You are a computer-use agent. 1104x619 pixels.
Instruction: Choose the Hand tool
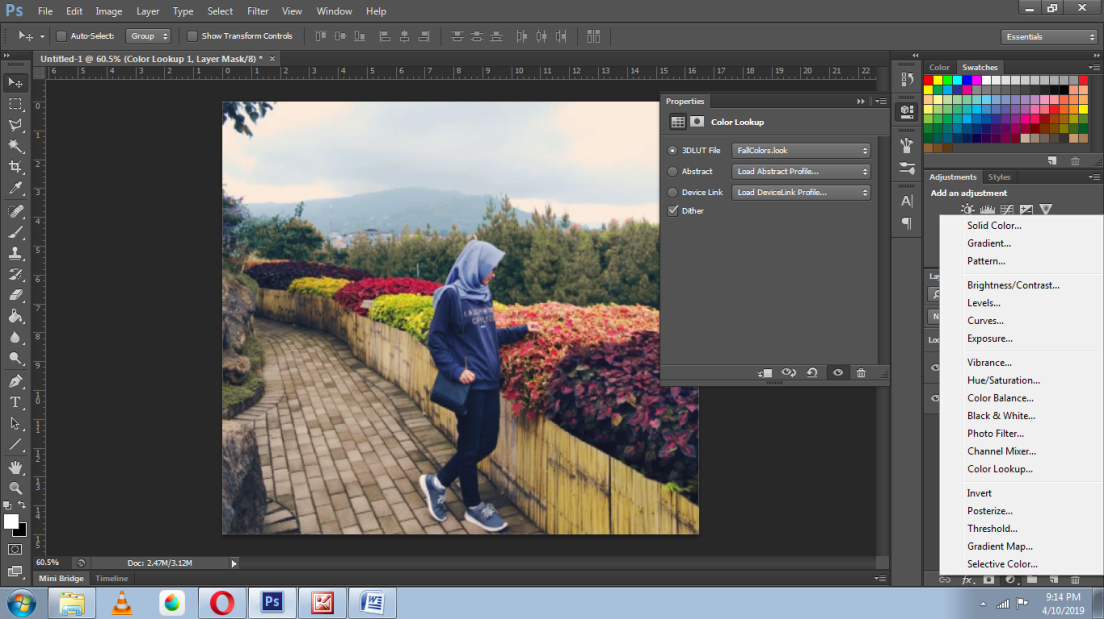pyautogui.click(x=15, y=467)
